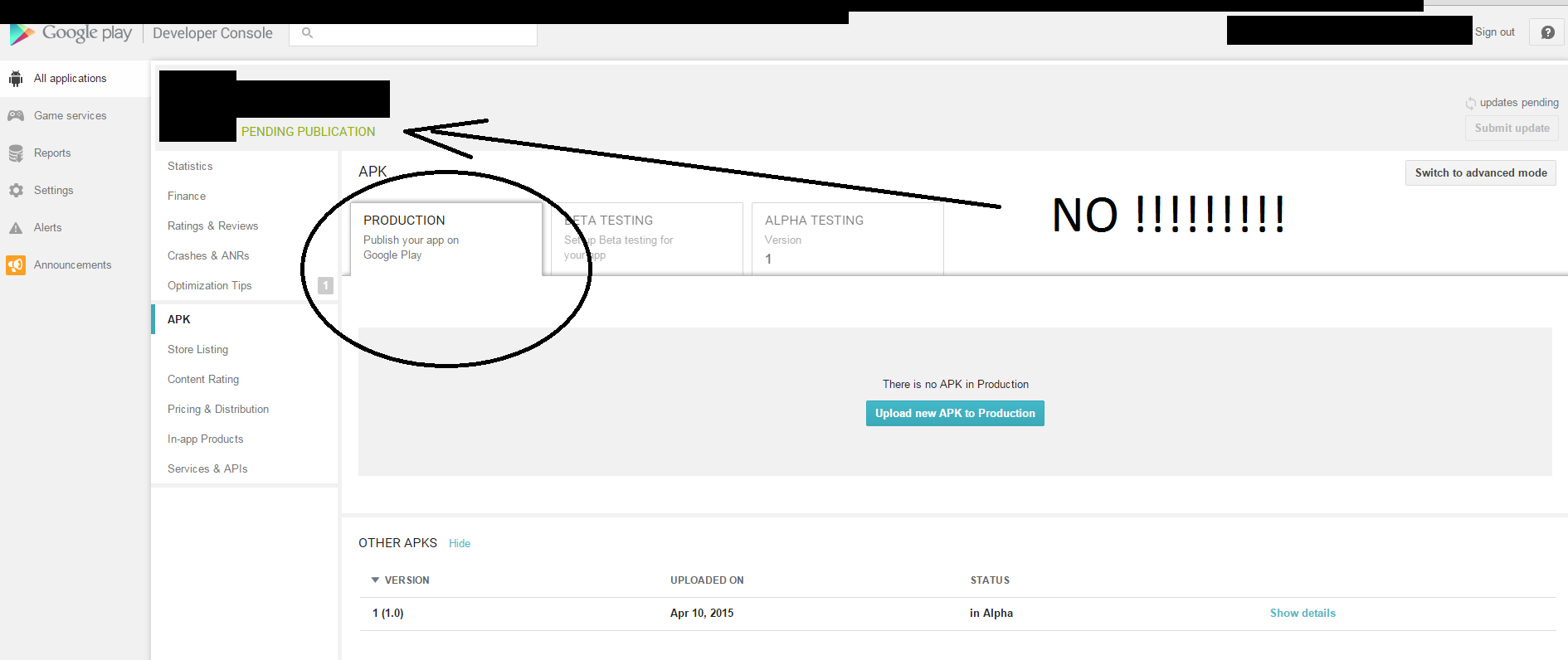1568x660 pixels.
Task: Sort by the VERSION column arrow
Action: (375, 580)
